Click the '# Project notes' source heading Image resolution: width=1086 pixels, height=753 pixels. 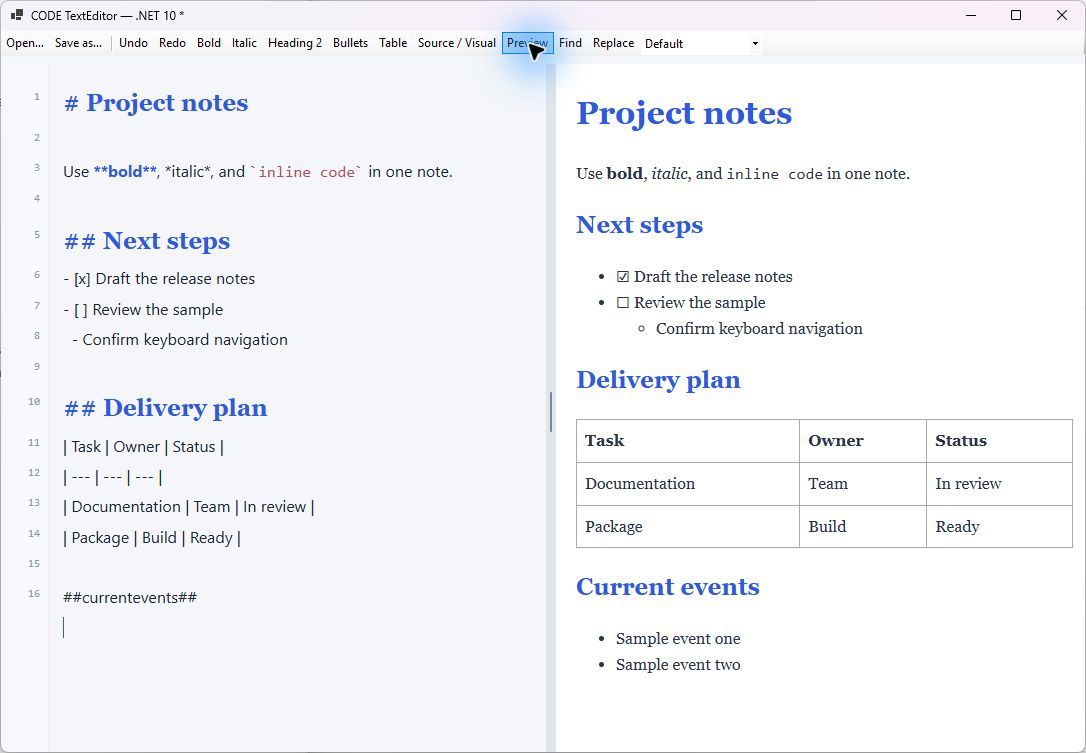pyautogui.click(x=156, y=103)
